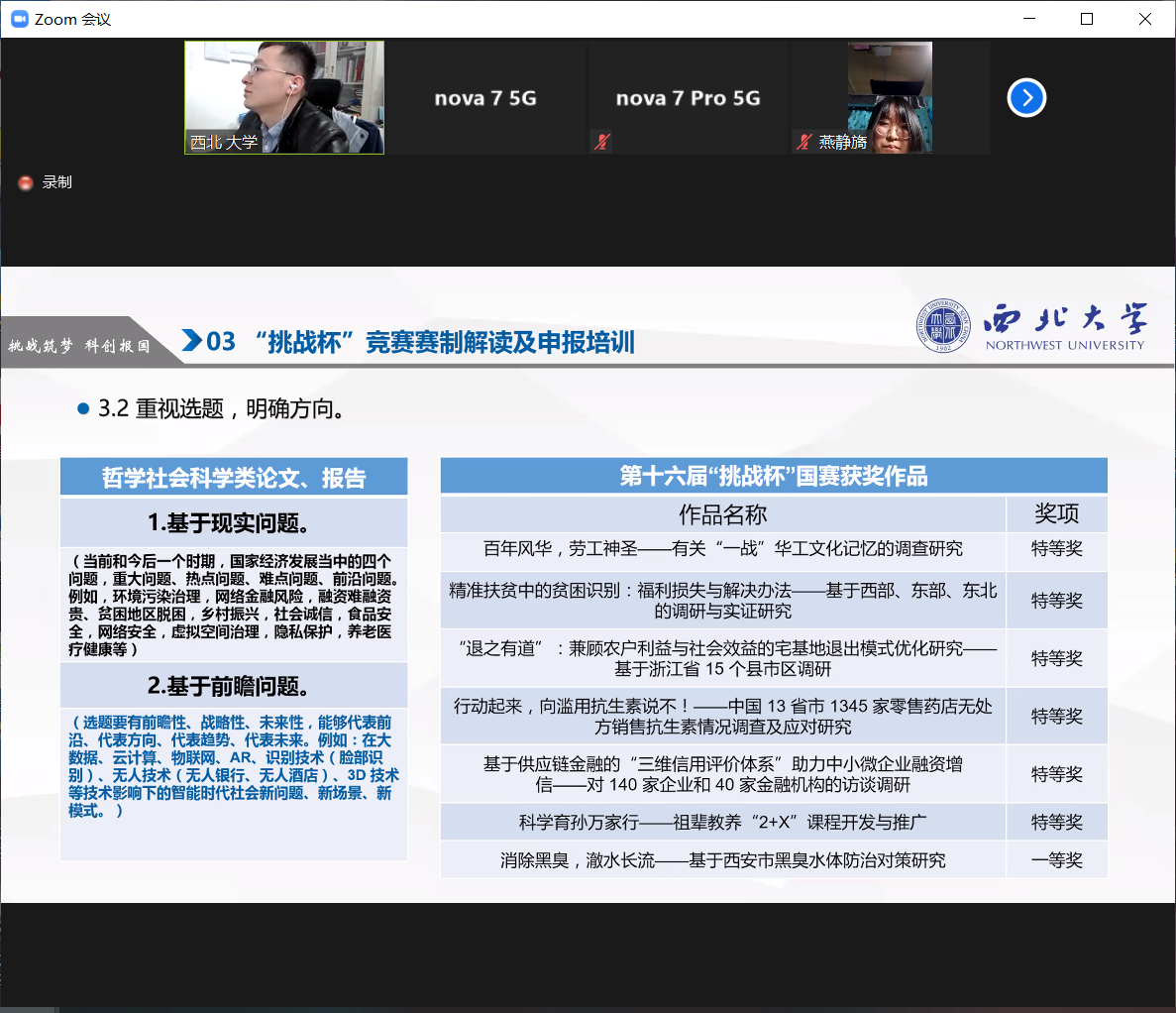
Task: Show next participants with blue arrow button
Action: (x=1026, y=97)
